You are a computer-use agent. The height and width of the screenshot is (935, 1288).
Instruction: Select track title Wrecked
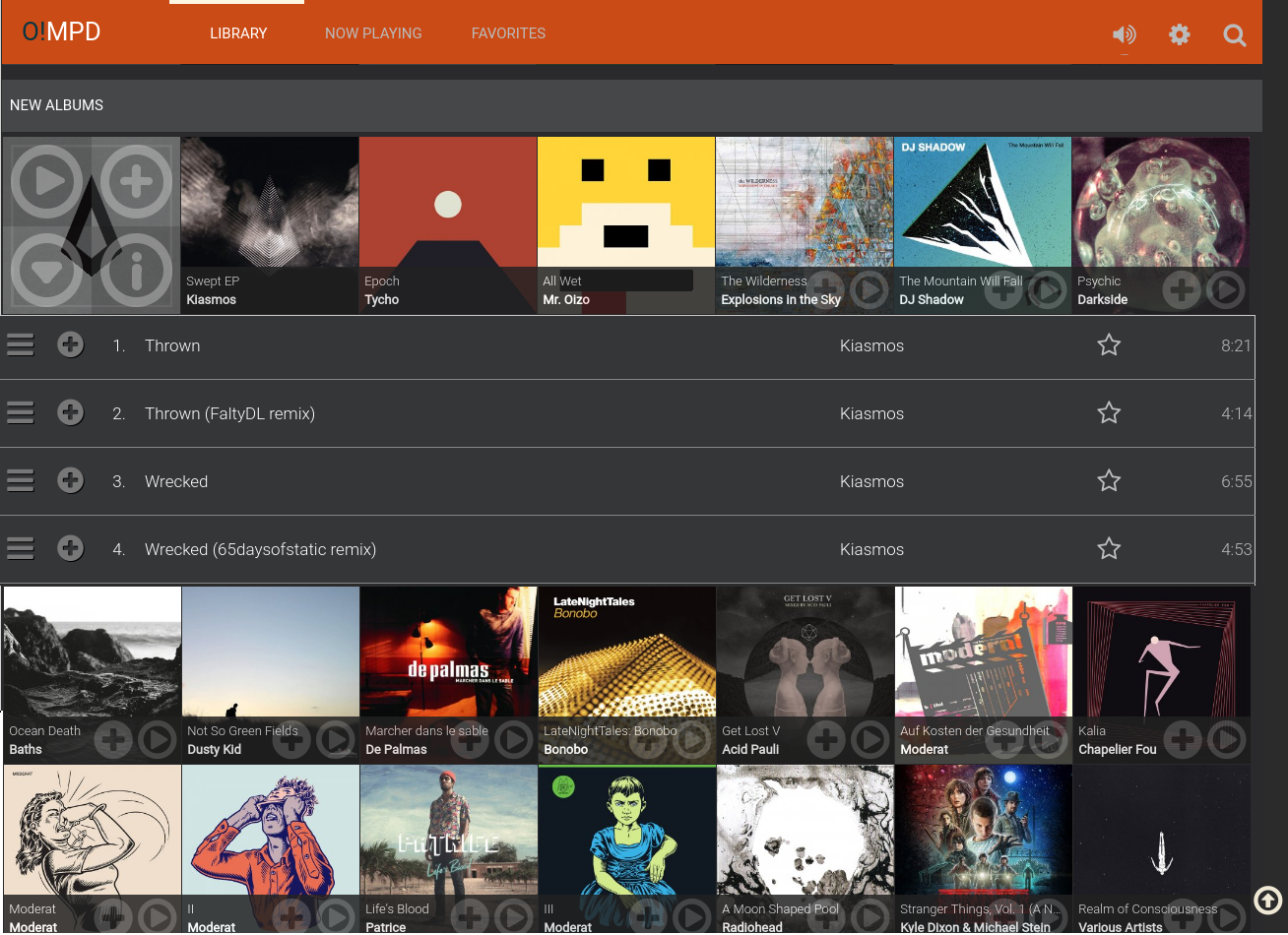coord(176,481)
